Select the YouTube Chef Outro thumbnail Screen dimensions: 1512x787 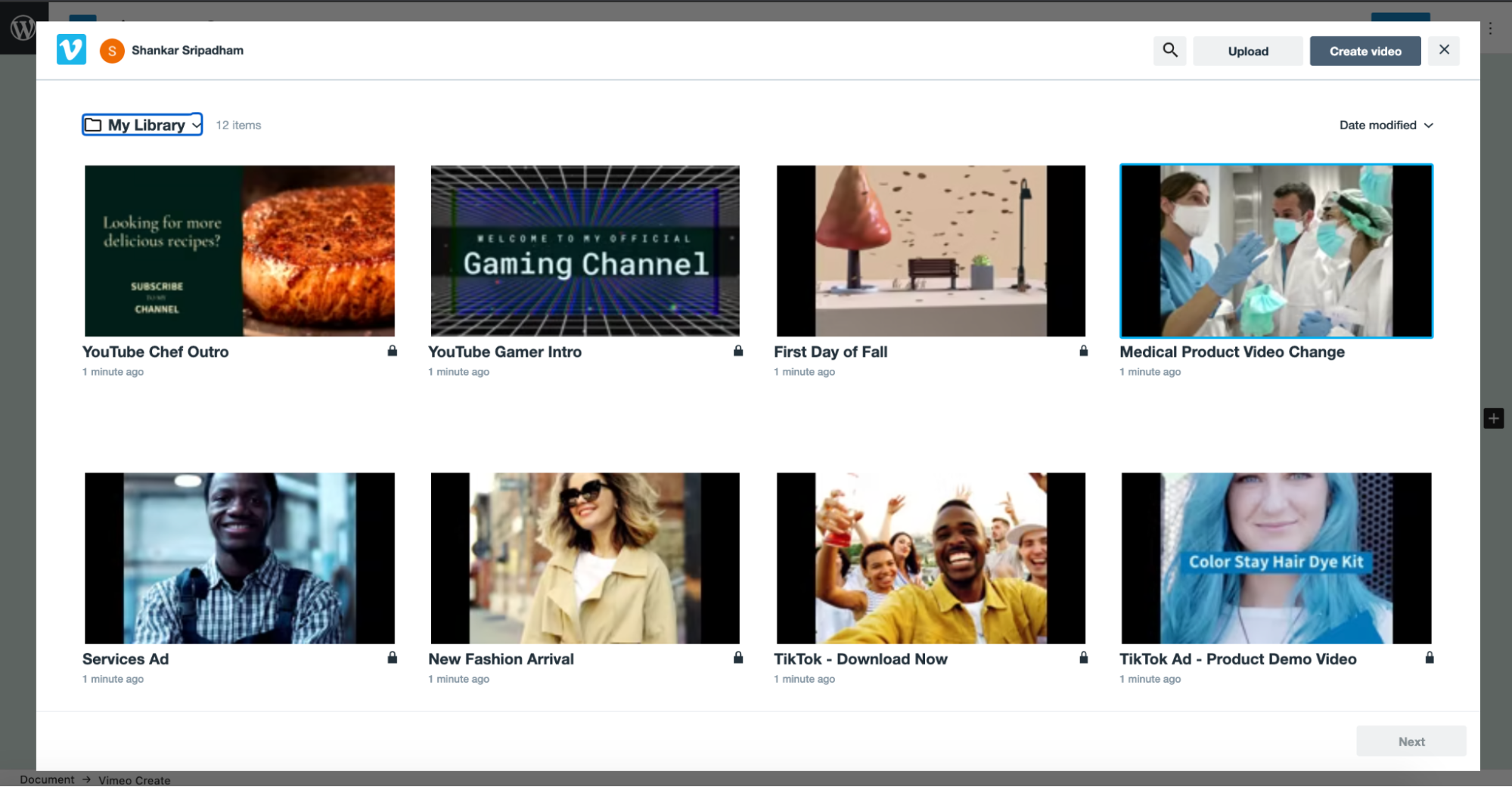pos(240,251)
